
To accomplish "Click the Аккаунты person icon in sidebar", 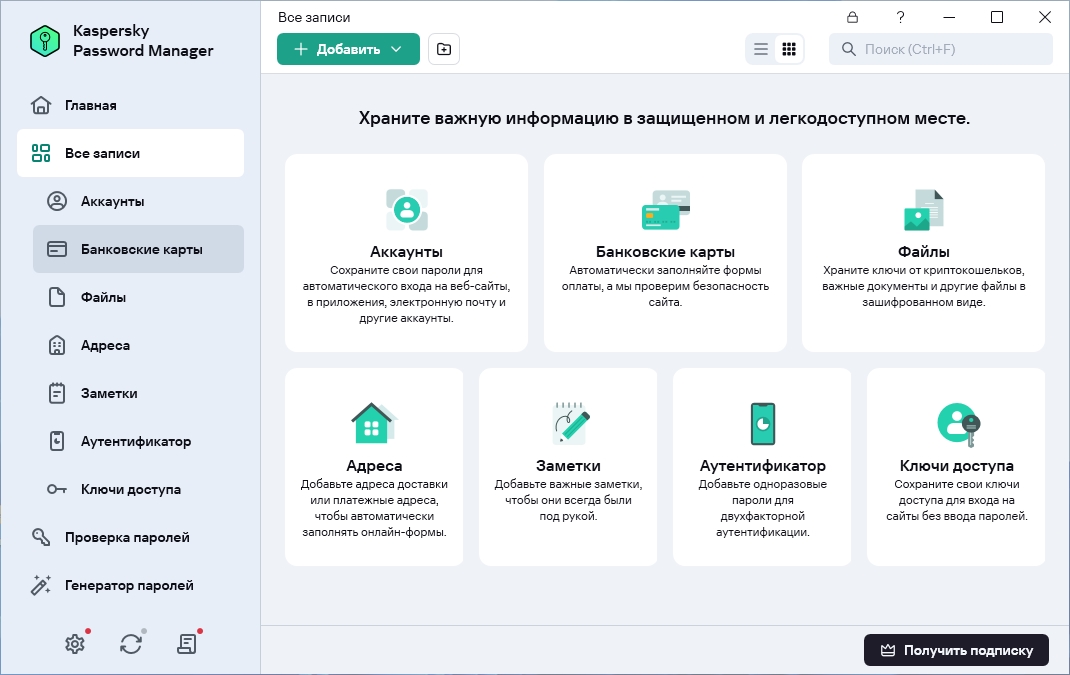I will coord(57,201).
